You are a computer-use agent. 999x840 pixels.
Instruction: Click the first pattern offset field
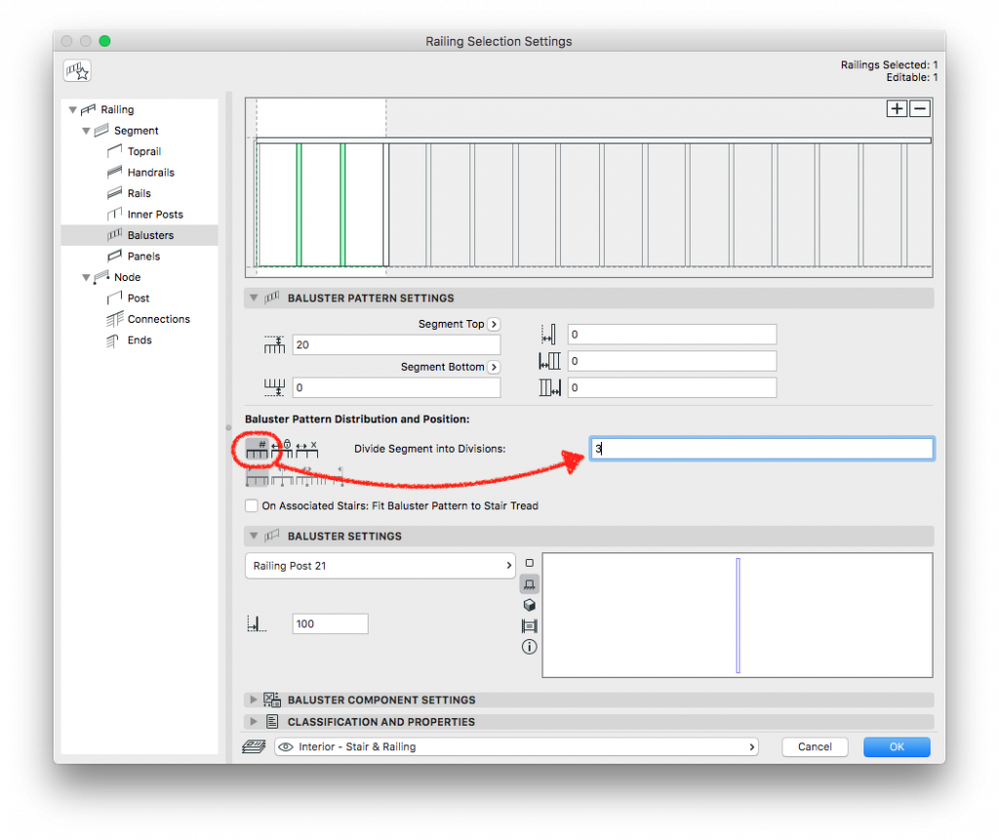(x=672, y=334)
